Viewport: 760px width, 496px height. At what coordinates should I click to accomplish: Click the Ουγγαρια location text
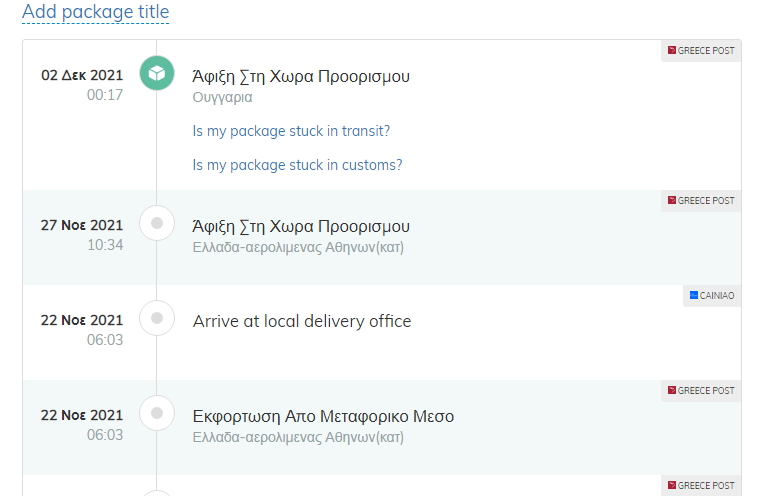222,97
